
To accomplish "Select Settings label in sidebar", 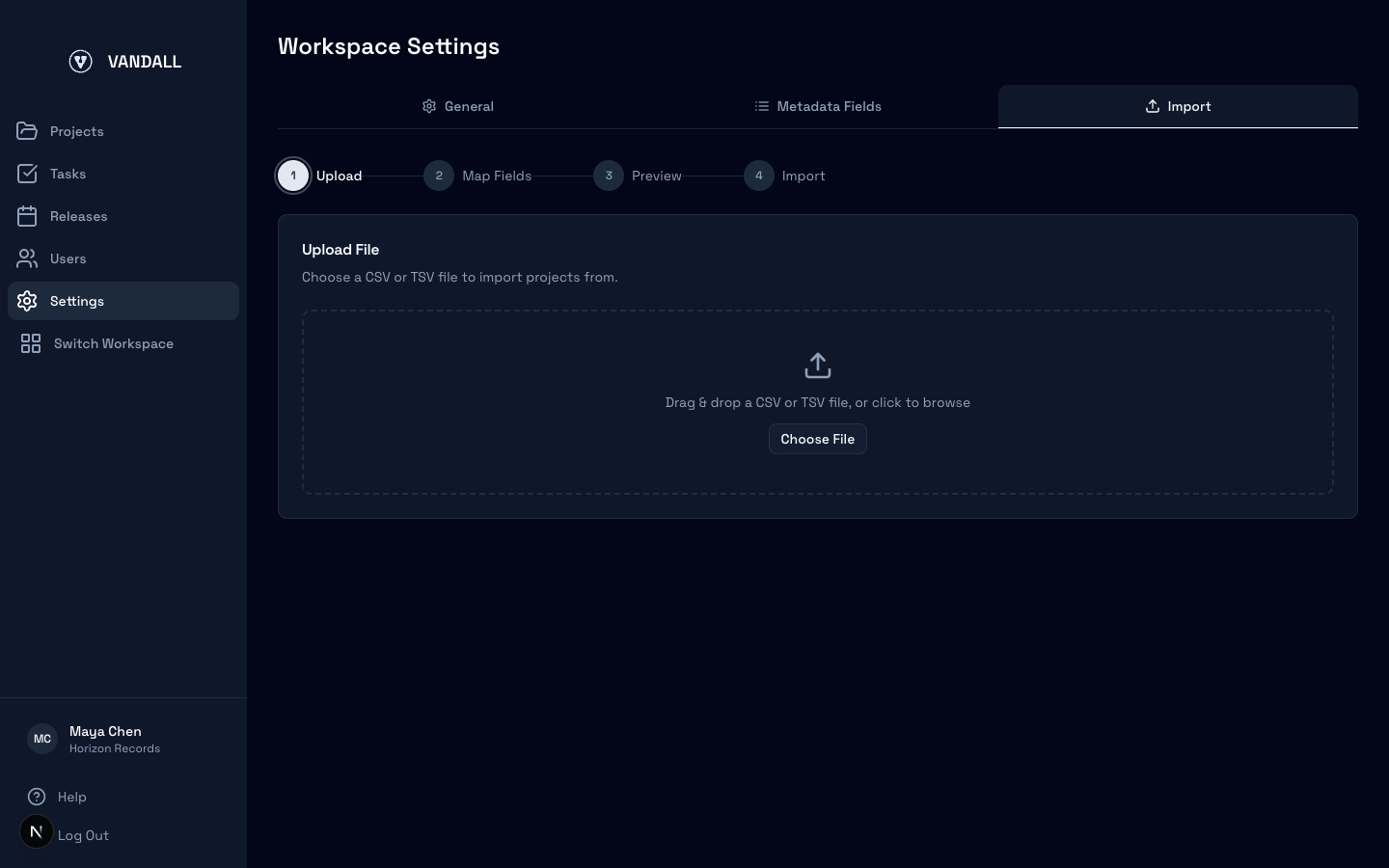I will click(77, 301).
